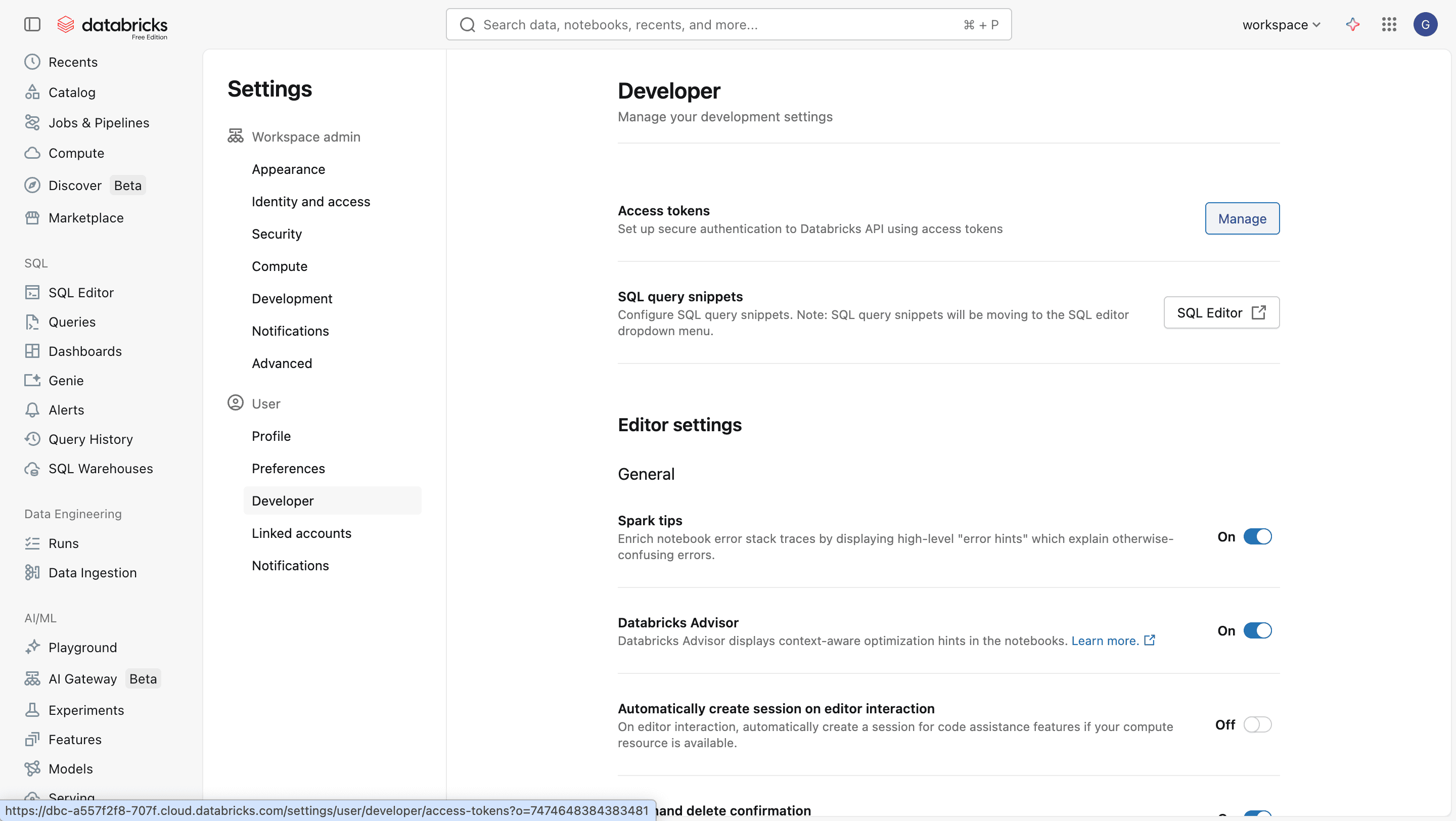Click Manage for Access tokens
The height and width of the screenshot is (821, 1456).
coord(1241,219)
